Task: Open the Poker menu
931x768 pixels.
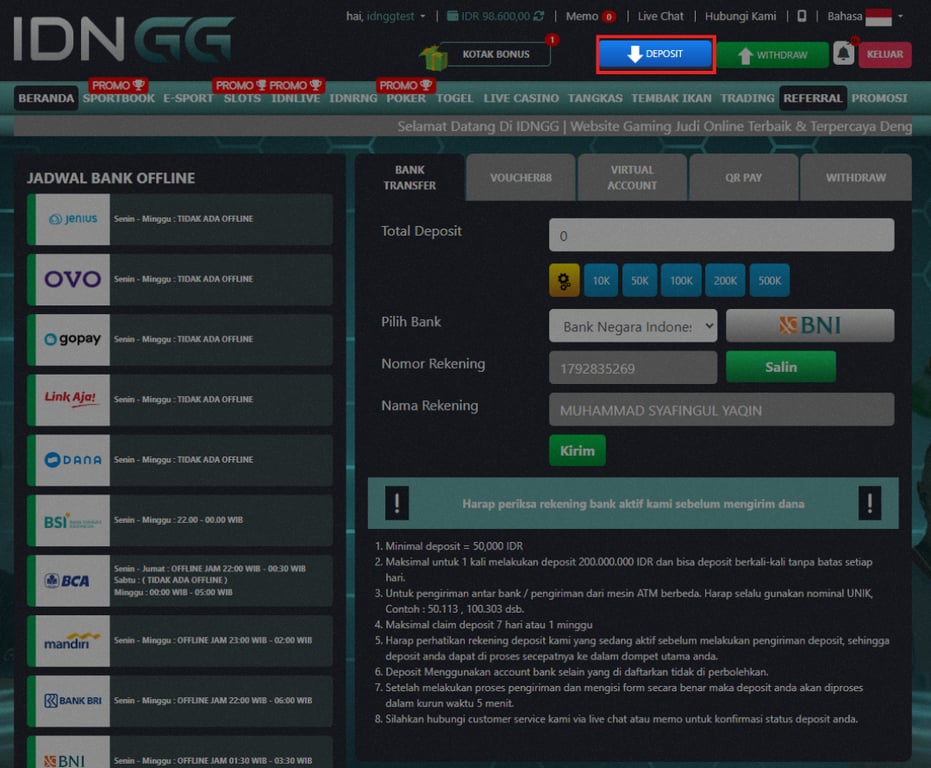Action: click(406, 99)
